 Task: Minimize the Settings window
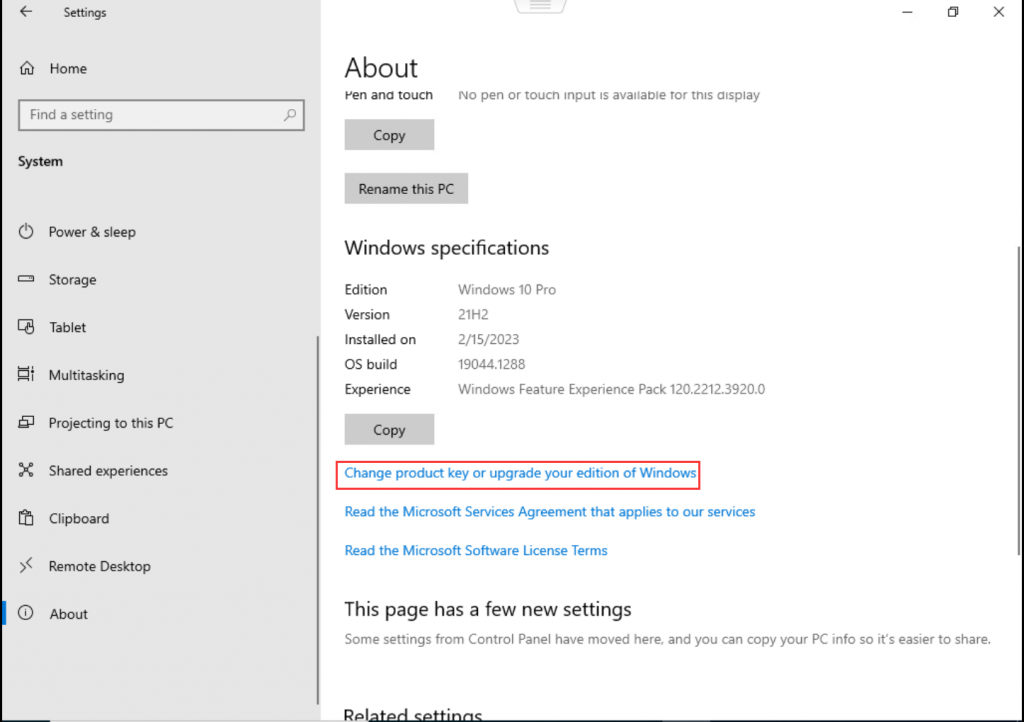907,12
